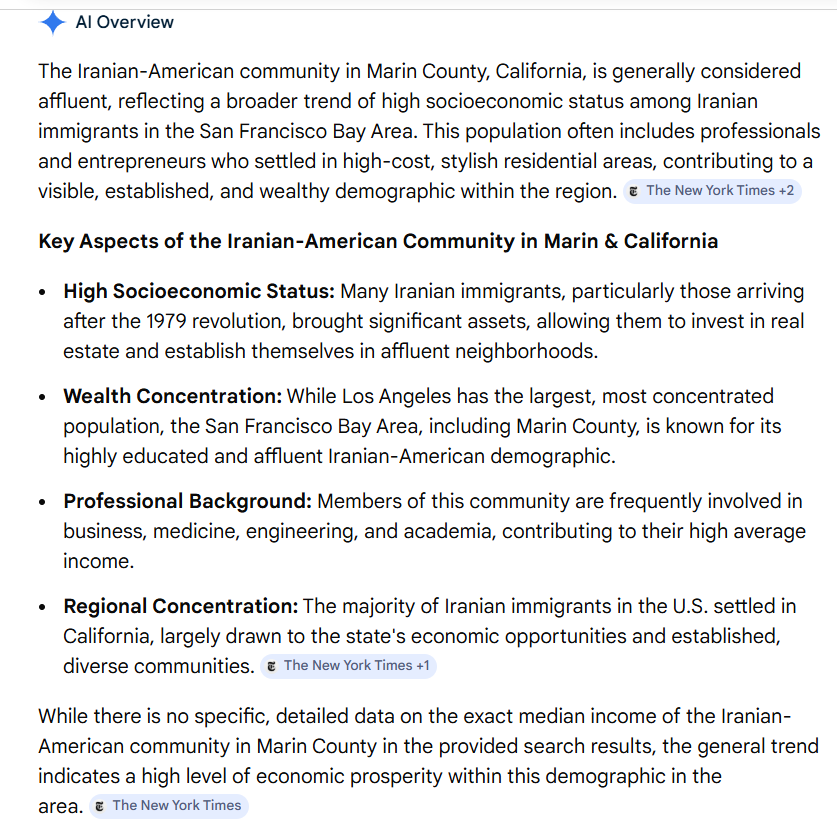Click the New York Times logo in first citation
Viewport: 837px width, 836px height.
pyautogui.click(x=636, y=190)
